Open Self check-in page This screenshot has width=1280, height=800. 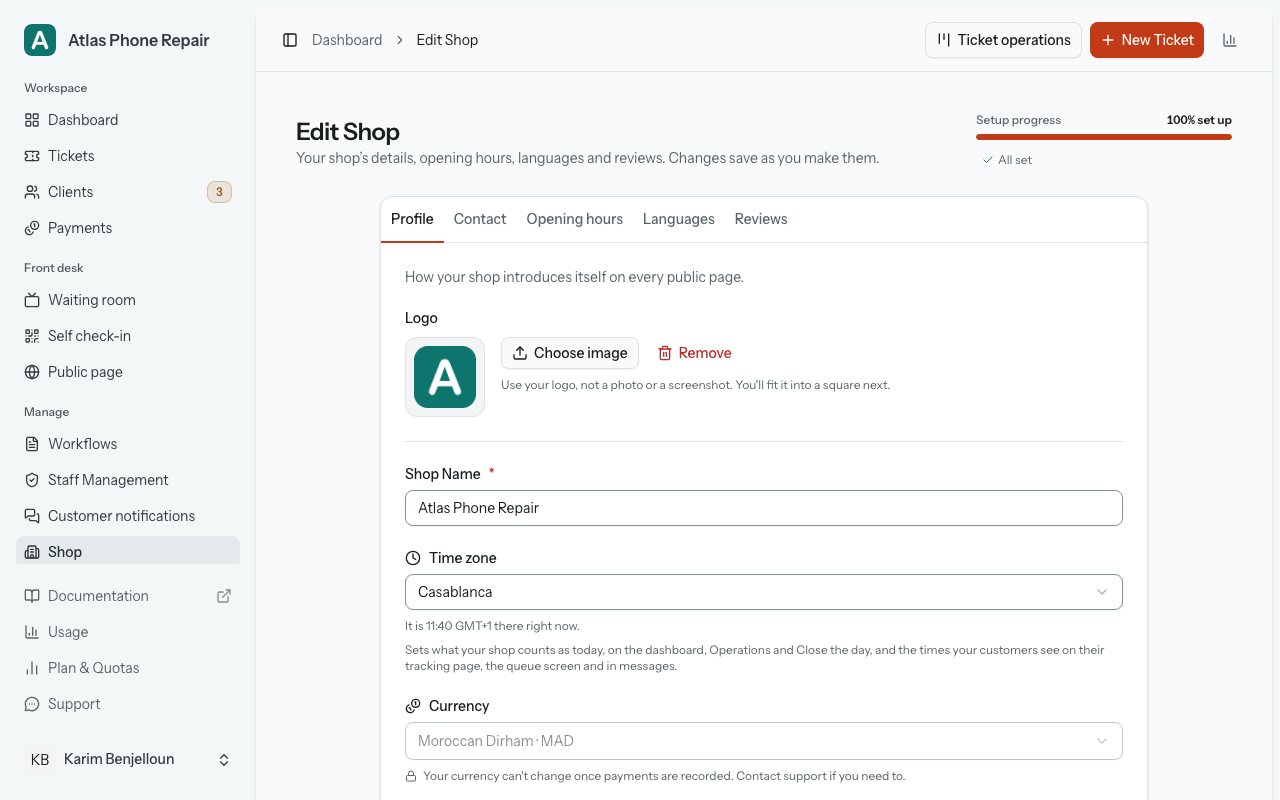(x=128, y=336)
